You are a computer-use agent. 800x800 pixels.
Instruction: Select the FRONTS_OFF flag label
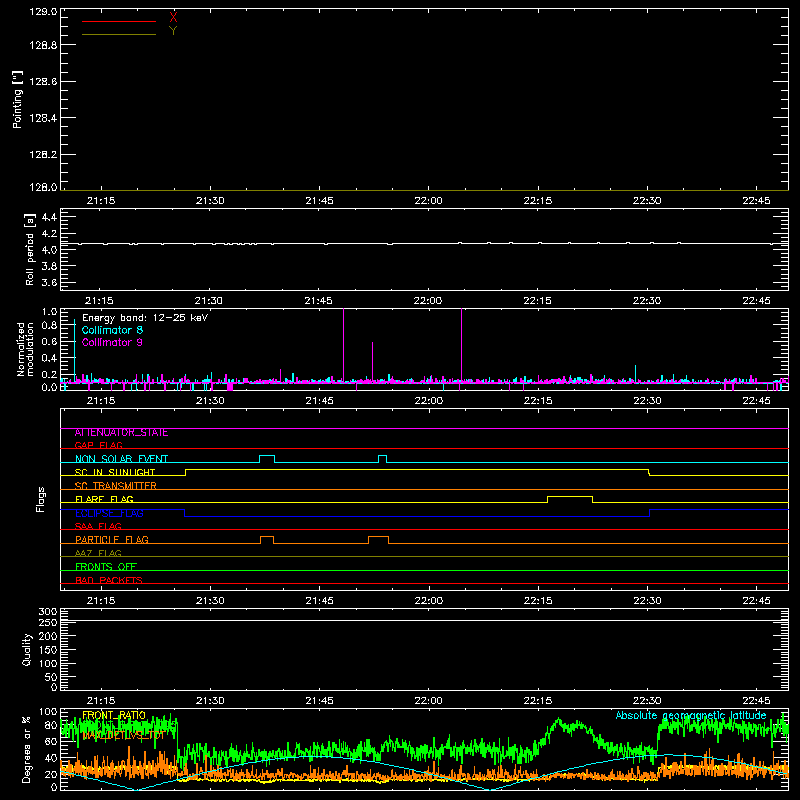[x=106, y=567]
